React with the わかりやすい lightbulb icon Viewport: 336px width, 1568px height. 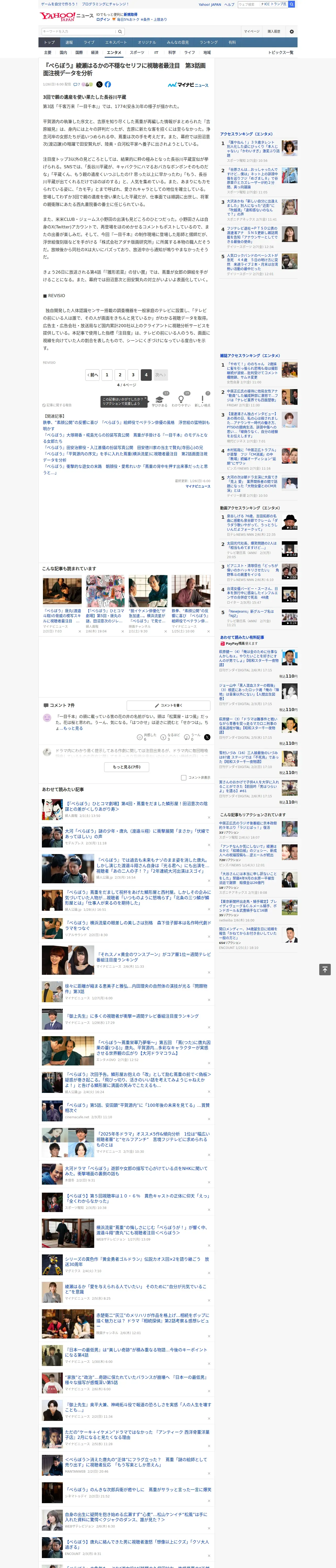[181, 399]
